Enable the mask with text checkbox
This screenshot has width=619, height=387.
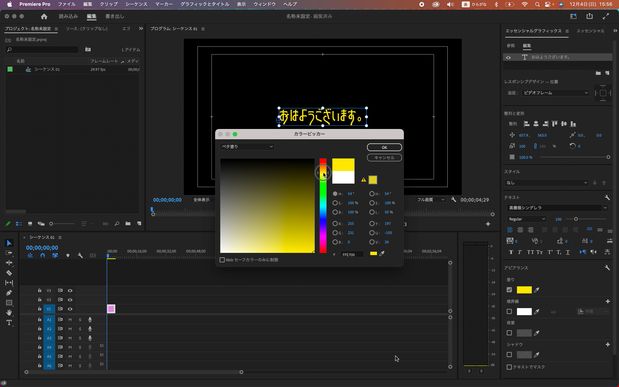(509, 367)
